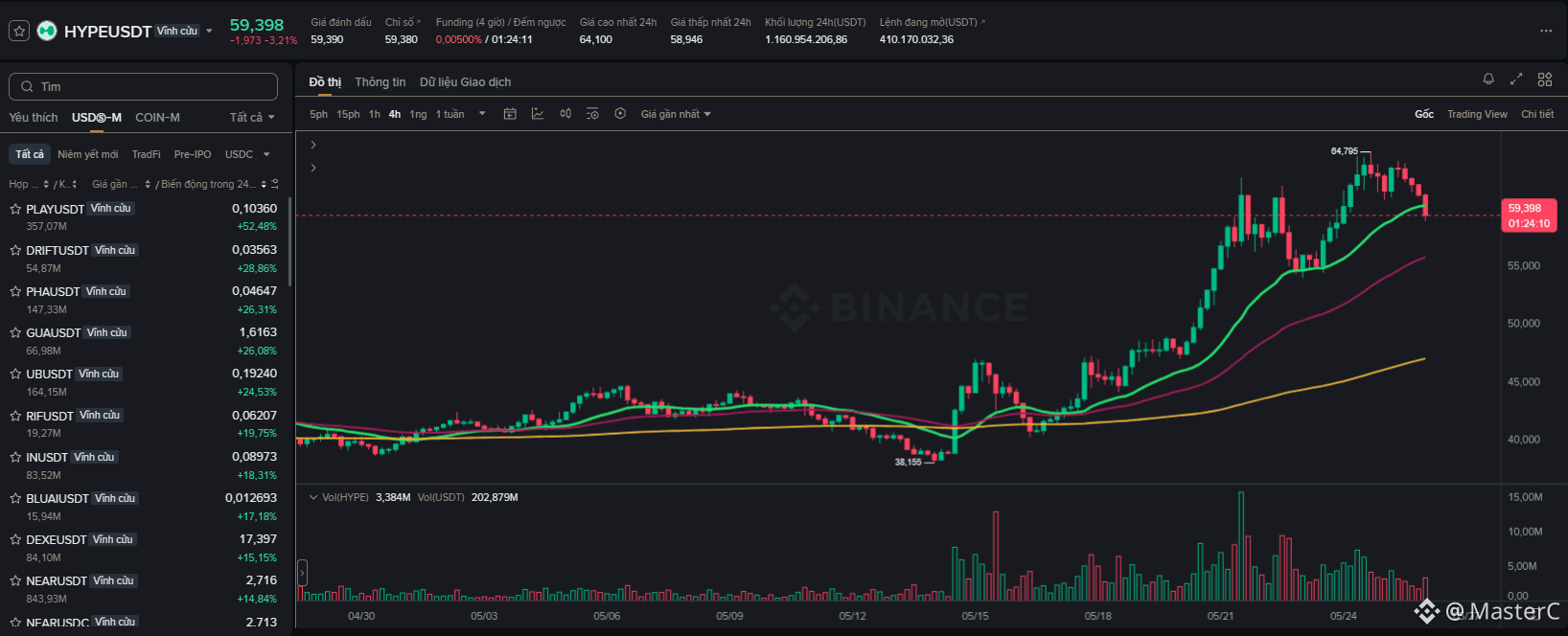Image resolution: width=1568 pixels, height=636 pixels.
Task: Select the Đồ thị chart tab
Action: tap(325, 82)
